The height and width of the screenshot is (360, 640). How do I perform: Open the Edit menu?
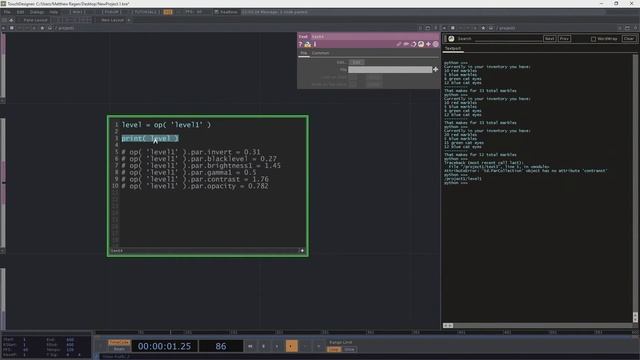(20, 12)
